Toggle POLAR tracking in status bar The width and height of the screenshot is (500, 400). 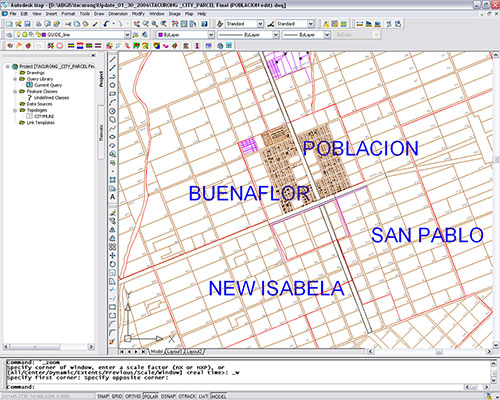(x=151, y=396)
